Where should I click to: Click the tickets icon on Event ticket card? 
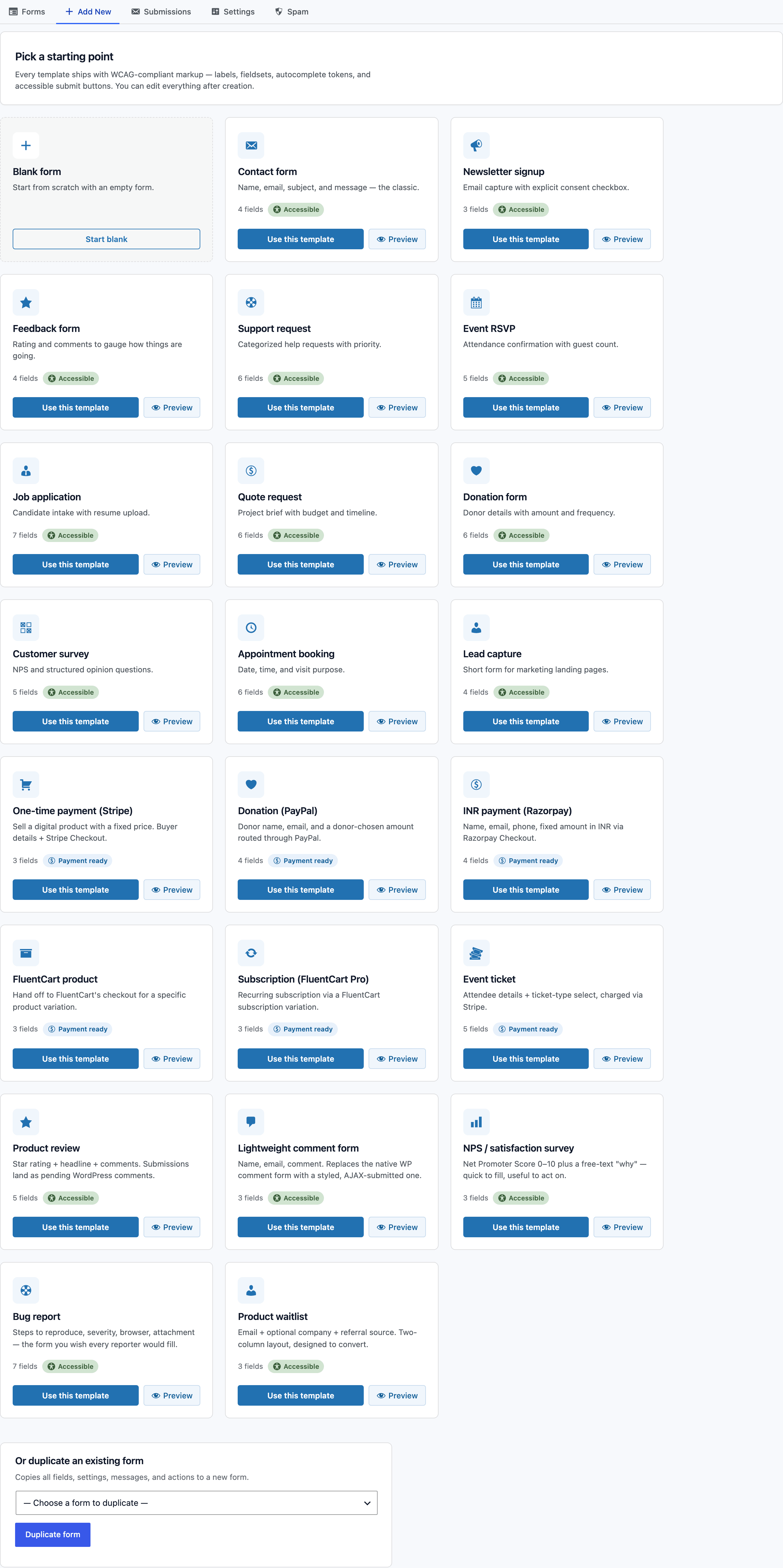point(476,953)
